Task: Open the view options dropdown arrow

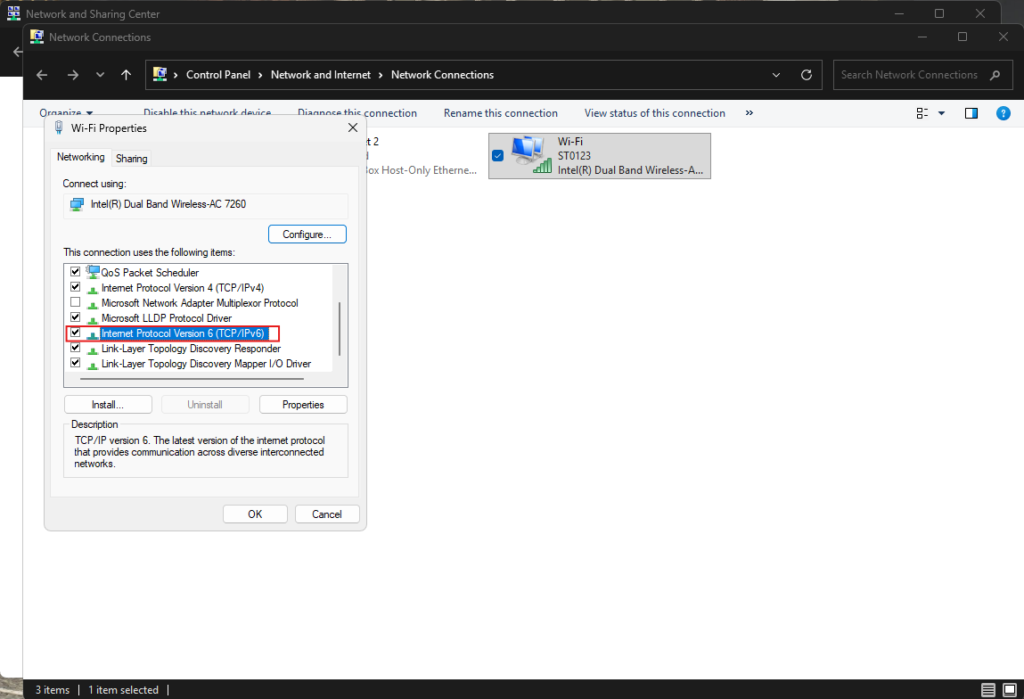Action: click(x=940, y=113)
